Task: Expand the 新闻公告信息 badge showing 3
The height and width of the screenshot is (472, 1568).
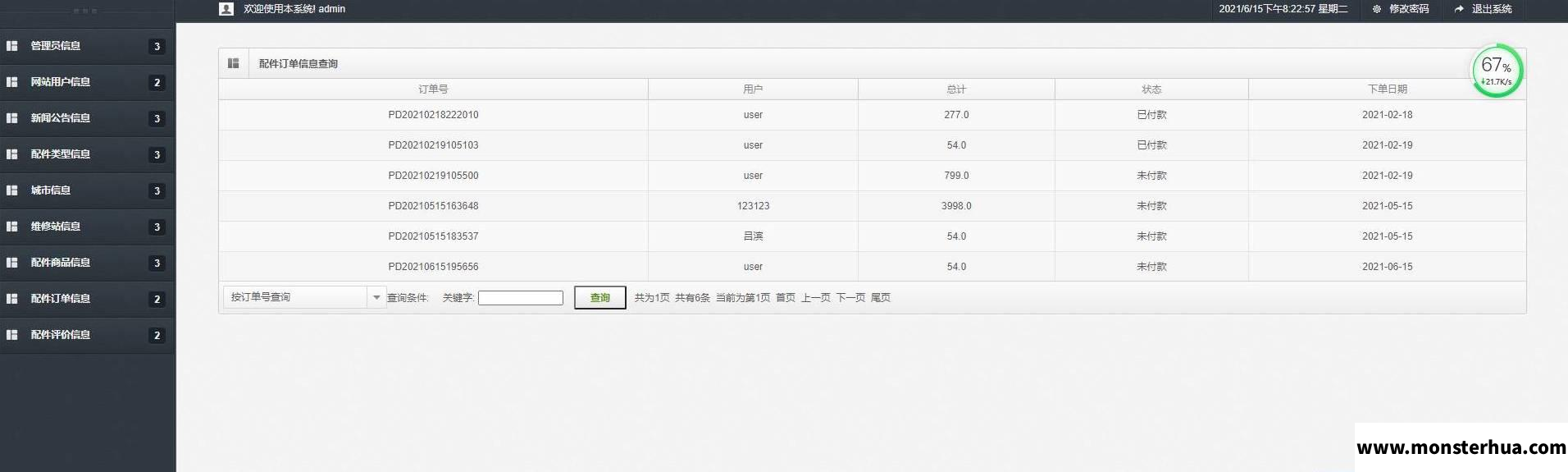Action: pyautogui.click(x=157, y=119)
